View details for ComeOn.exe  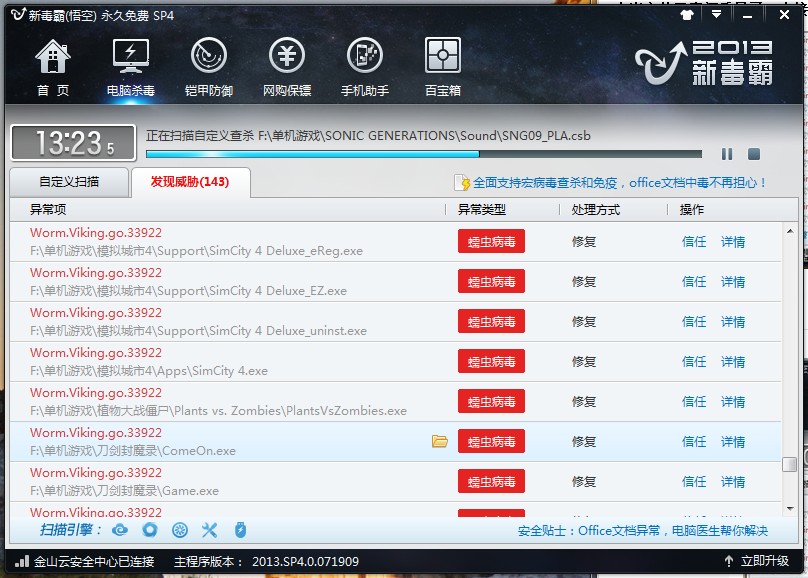[733, 441]
